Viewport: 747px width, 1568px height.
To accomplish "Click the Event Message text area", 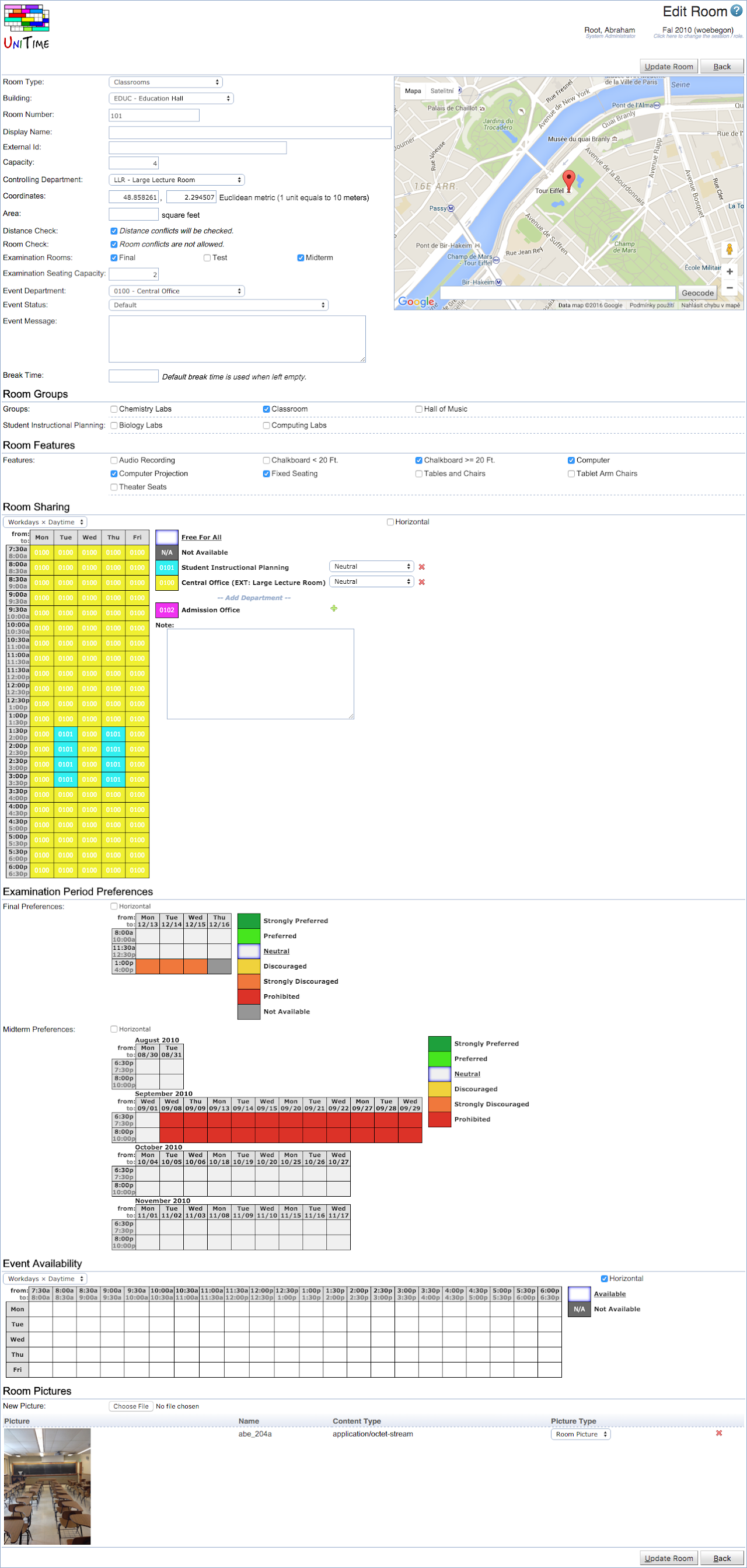I will pyautogui.click(x=238, y=339).
